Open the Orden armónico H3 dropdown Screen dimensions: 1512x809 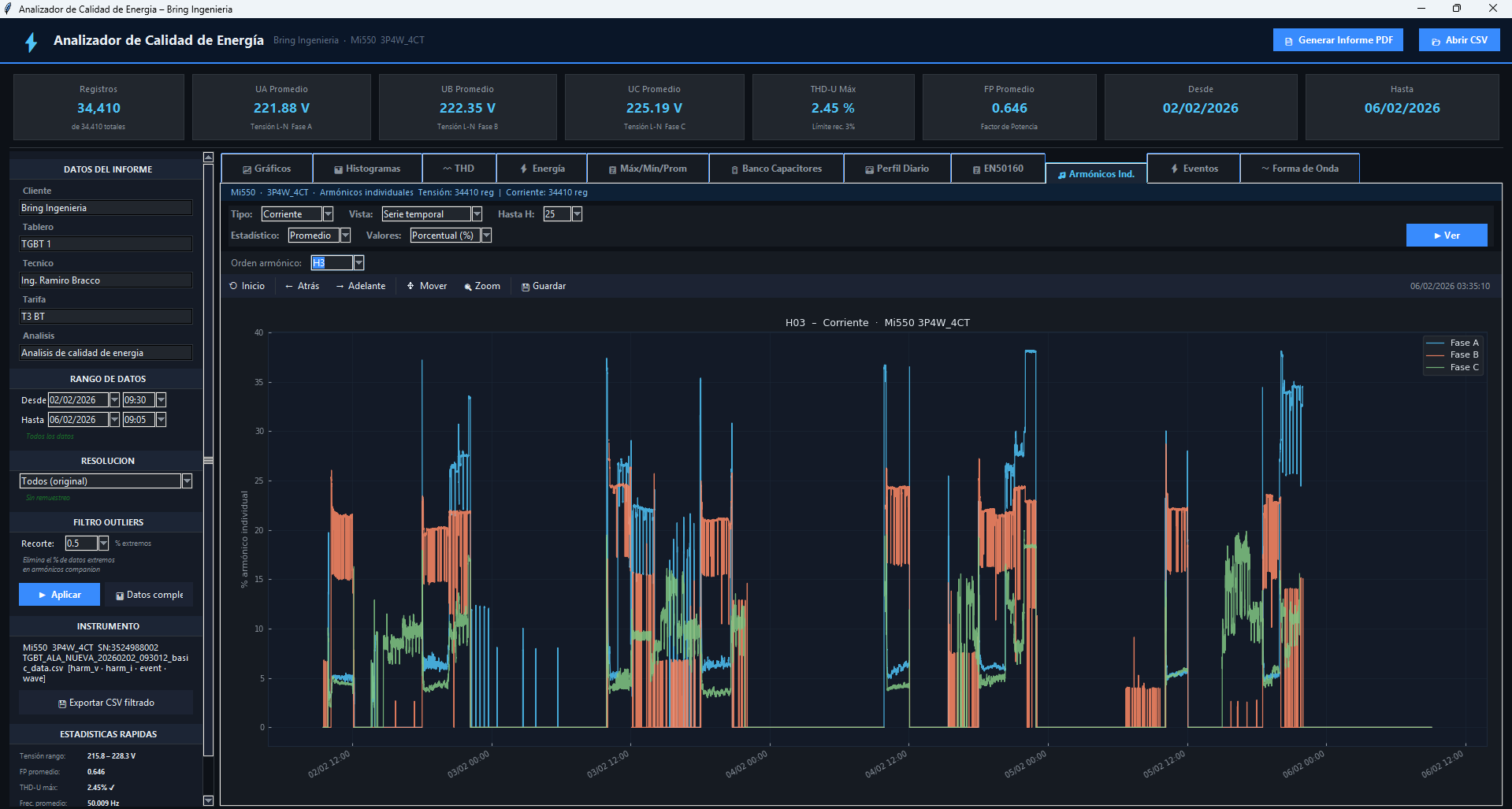pyautogui.click(x=358, y=263)
